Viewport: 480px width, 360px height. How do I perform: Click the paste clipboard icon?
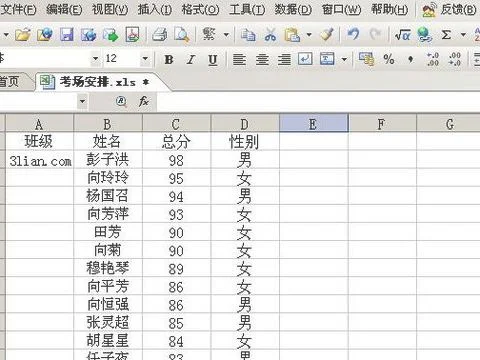click(292, 34)
